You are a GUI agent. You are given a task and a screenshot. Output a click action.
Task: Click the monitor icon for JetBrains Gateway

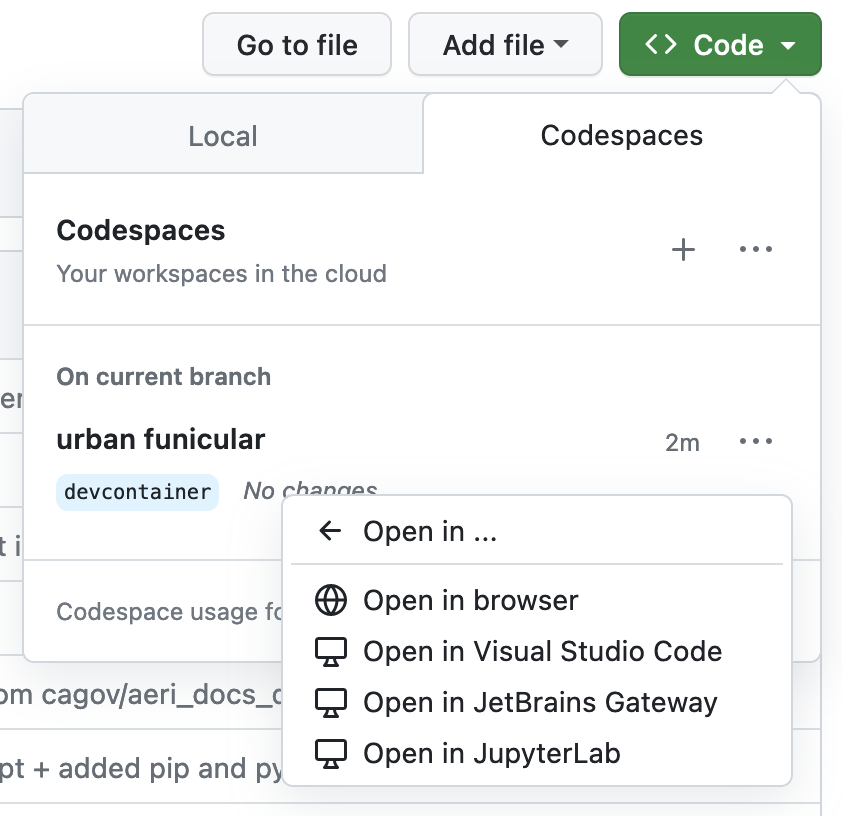(331, 702)
